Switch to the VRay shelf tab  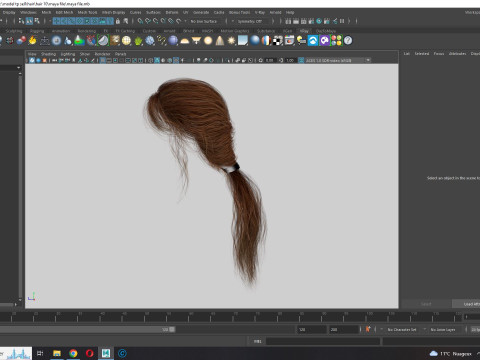[x=304, y=31]
